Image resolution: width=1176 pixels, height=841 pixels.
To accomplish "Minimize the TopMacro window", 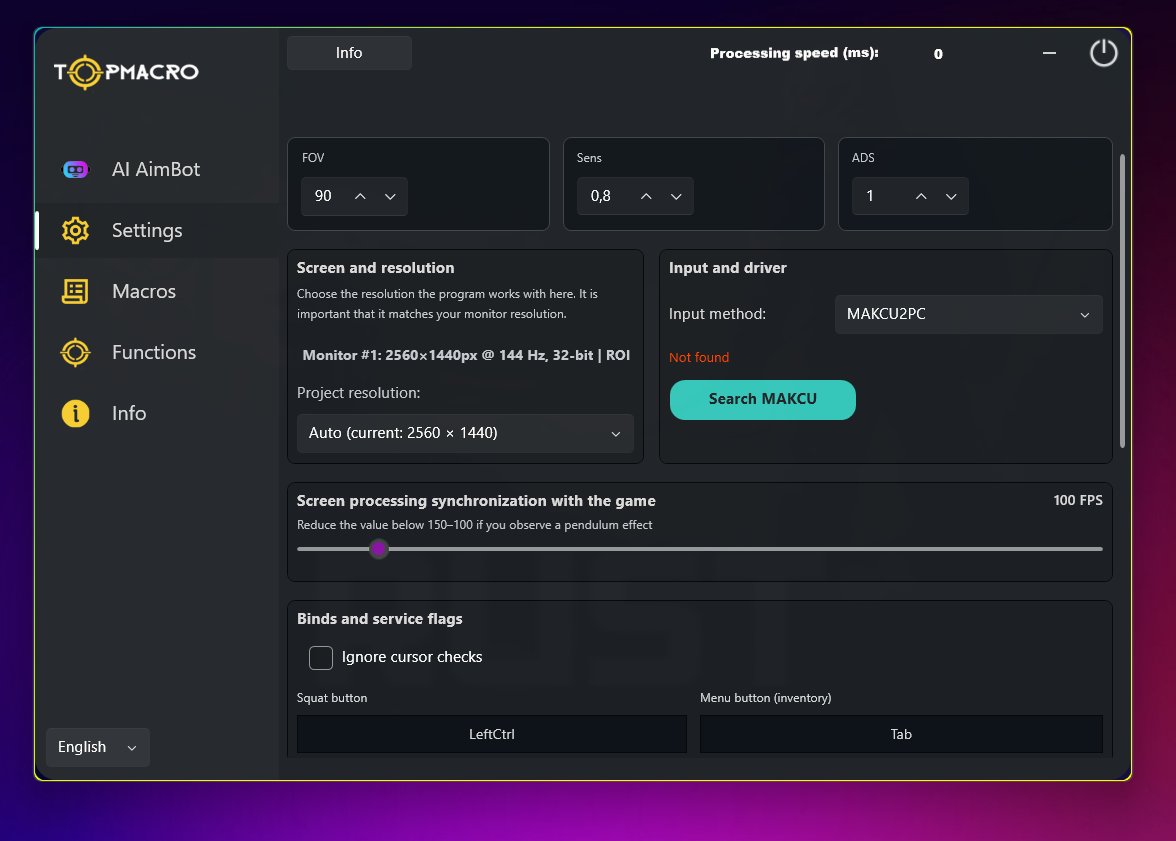I will [1049, 53].
